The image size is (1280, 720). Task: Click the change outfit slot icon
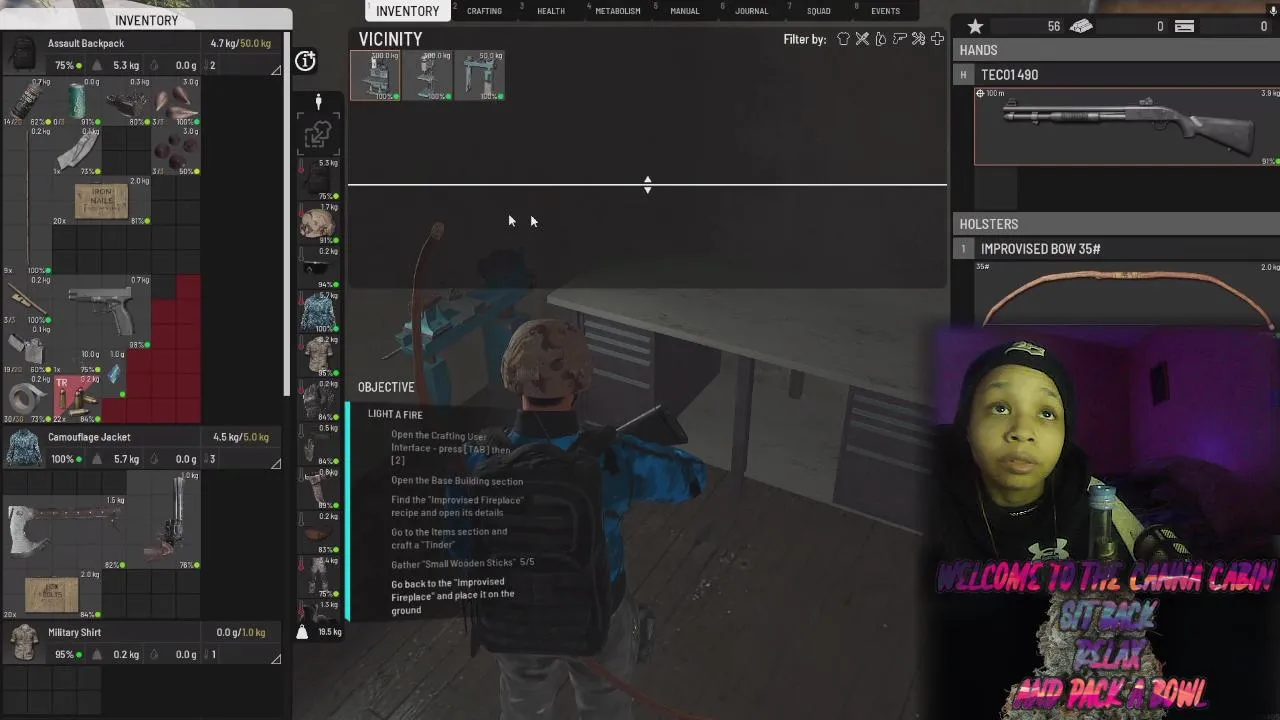[318, 134]
